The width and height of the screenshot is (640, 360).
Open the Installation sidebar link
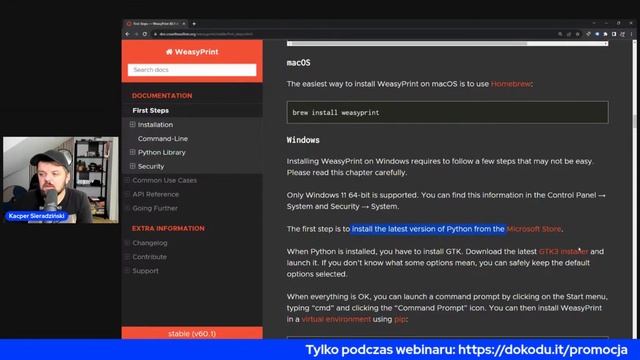155,124
